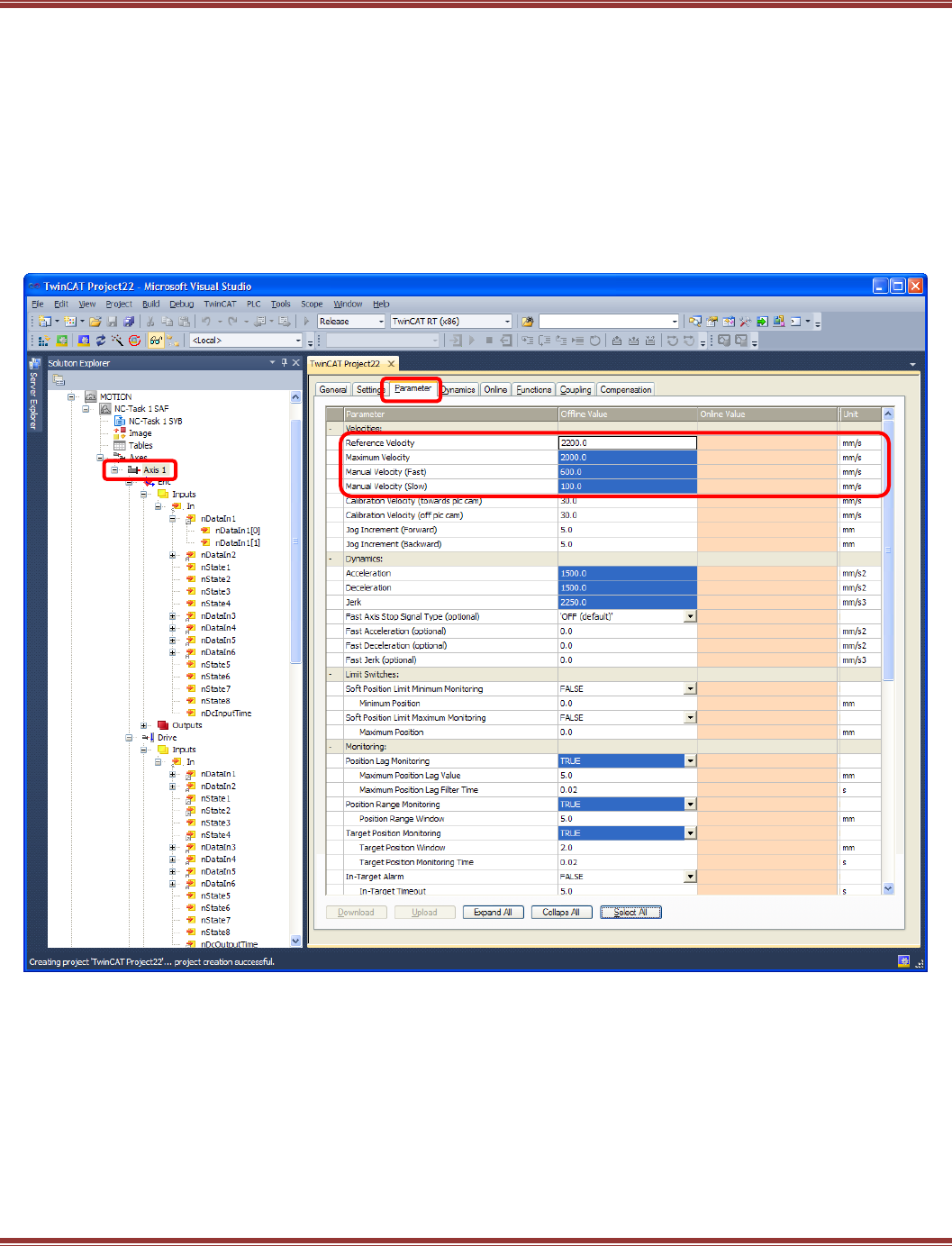Open the Build menu
The width and height of the screenshot is (952, 1246).
pyautogui.click(x=151, y=305)
